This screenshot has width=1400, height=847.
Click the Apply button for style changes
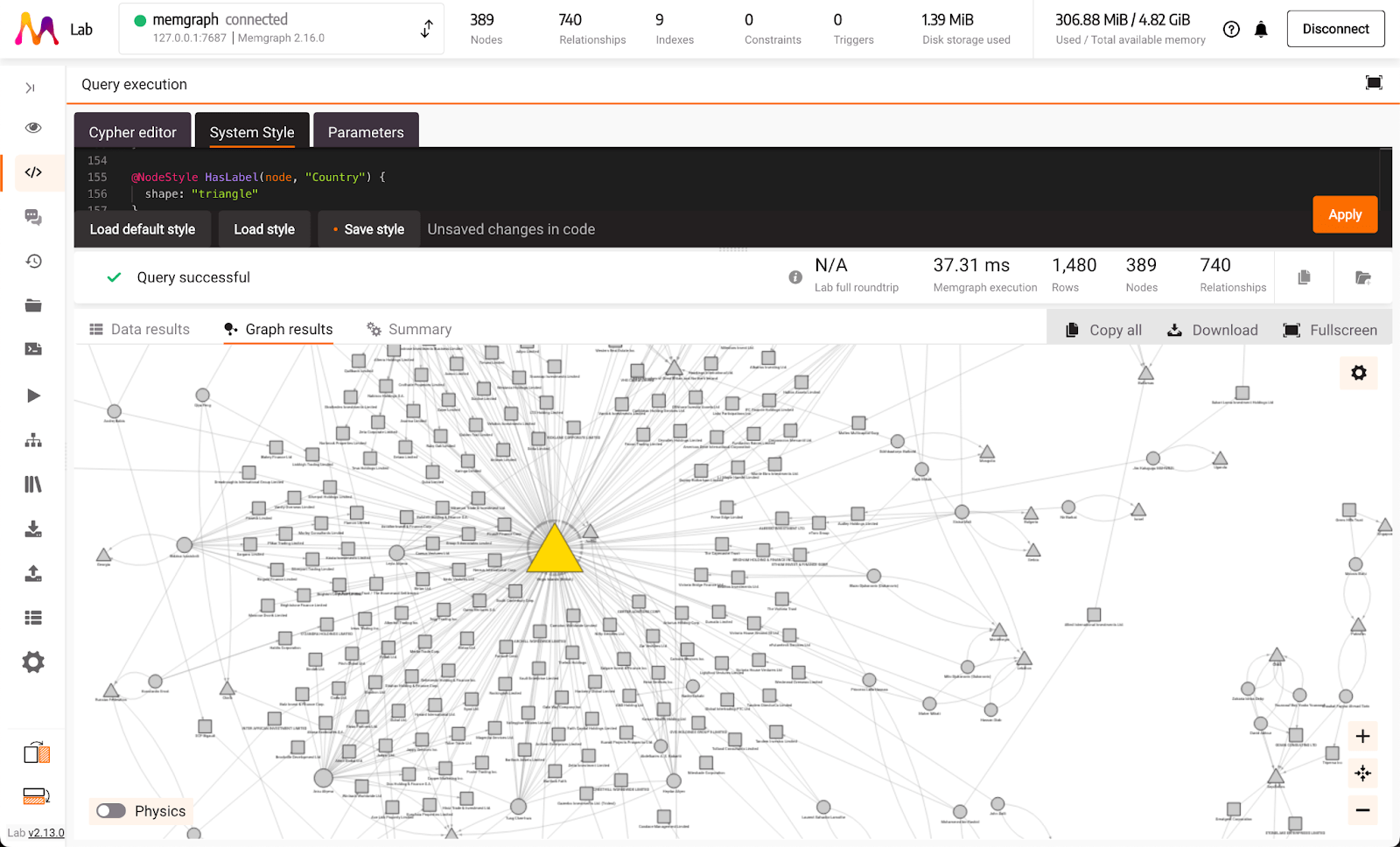[x=1345, y=214]
